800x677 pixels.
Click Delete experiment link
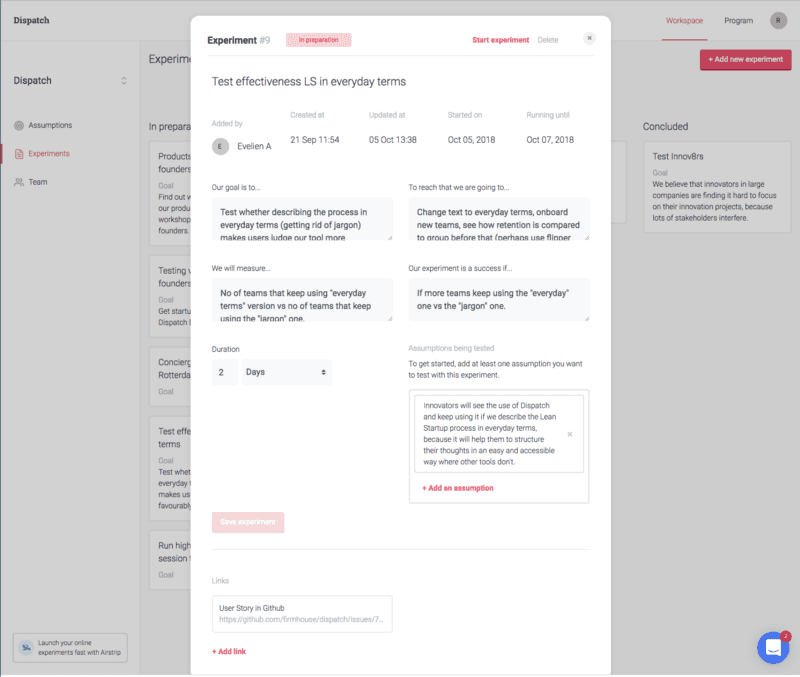548,40
